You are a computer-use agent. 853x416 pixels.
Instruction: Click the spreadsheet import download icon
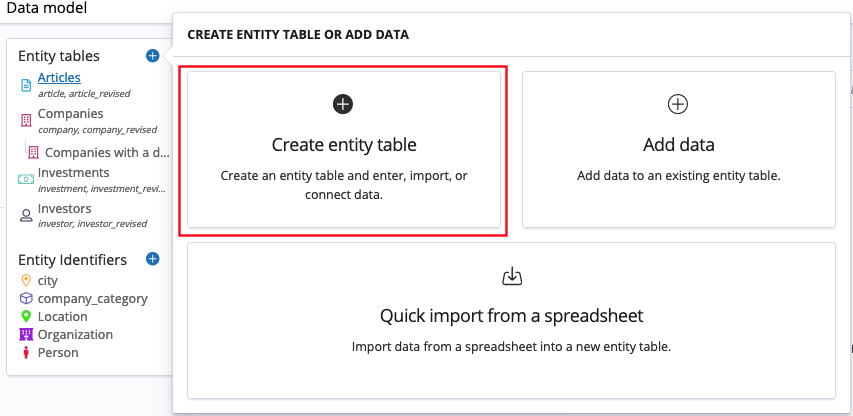[511, 276]
